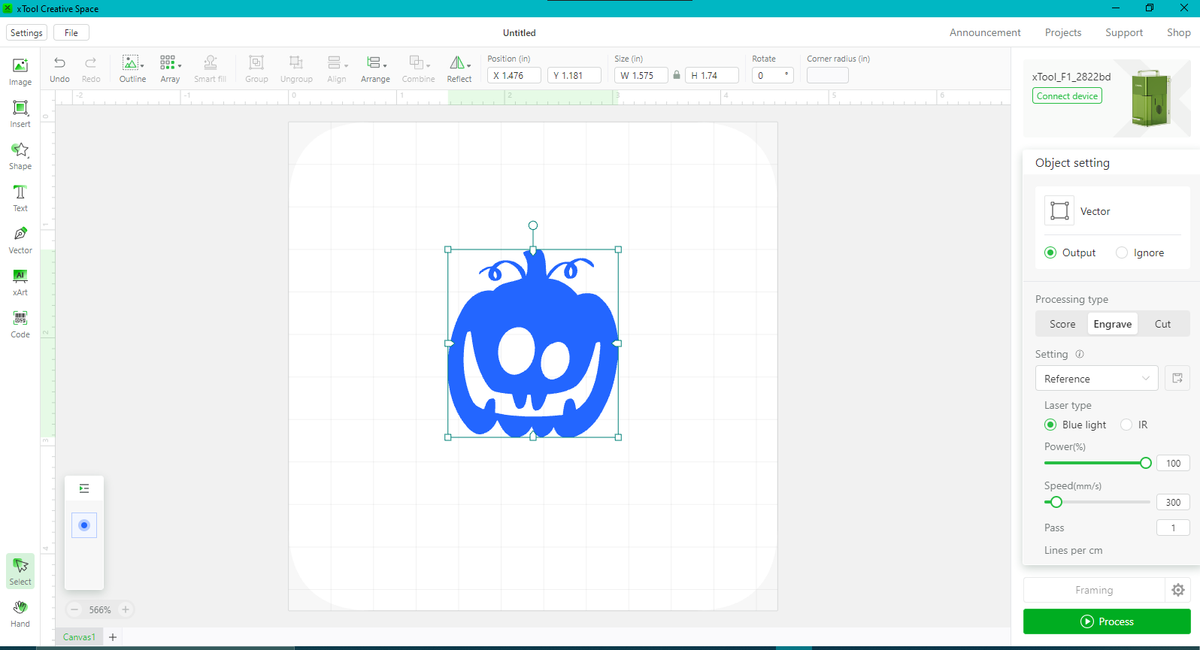Select the Vector pen tool

[x=20, y=235]
